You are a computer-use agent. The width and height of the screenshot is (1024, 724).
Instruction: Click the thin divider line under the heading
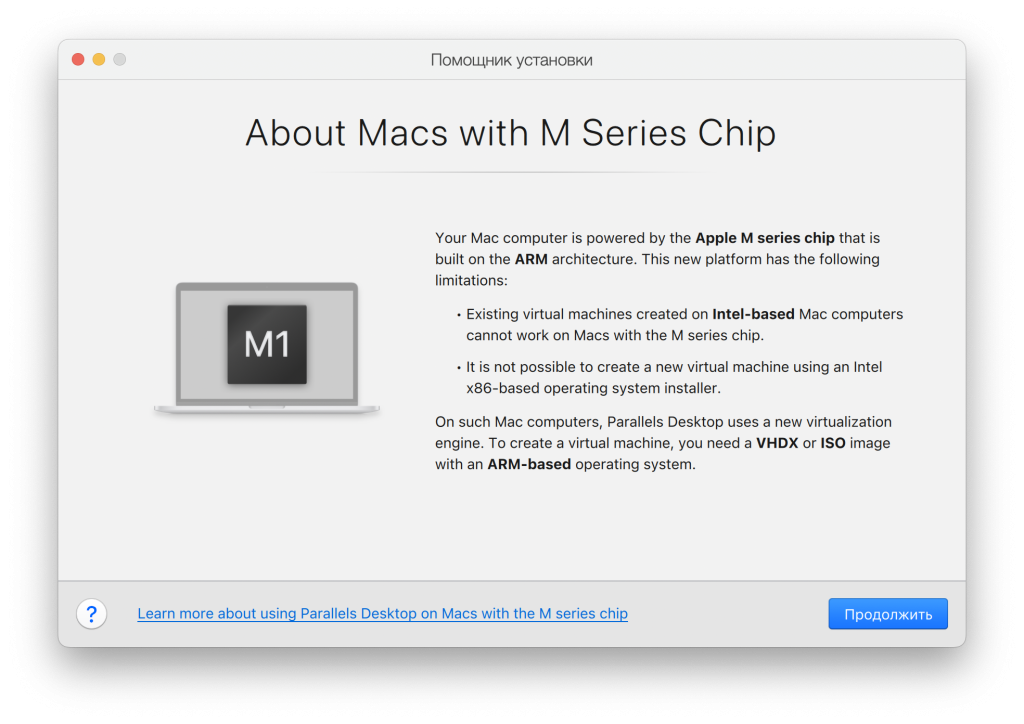point(511,173)
